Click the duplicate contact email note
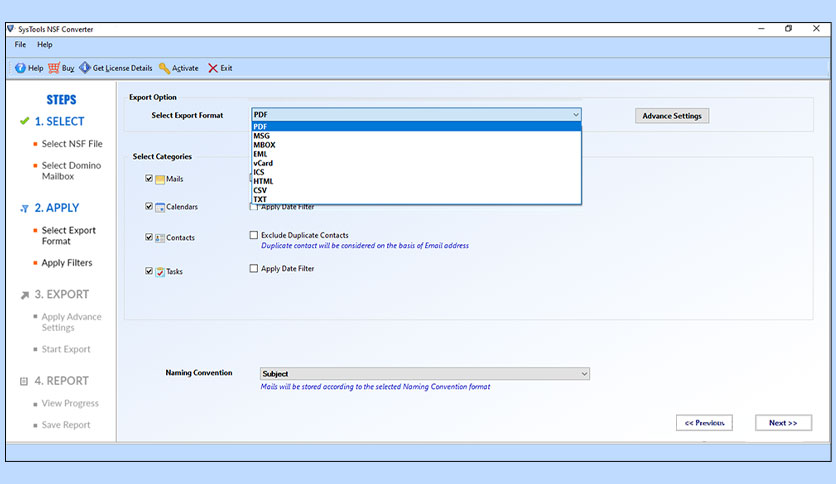Viewport: 836px width, 484px height. (365, 246)
